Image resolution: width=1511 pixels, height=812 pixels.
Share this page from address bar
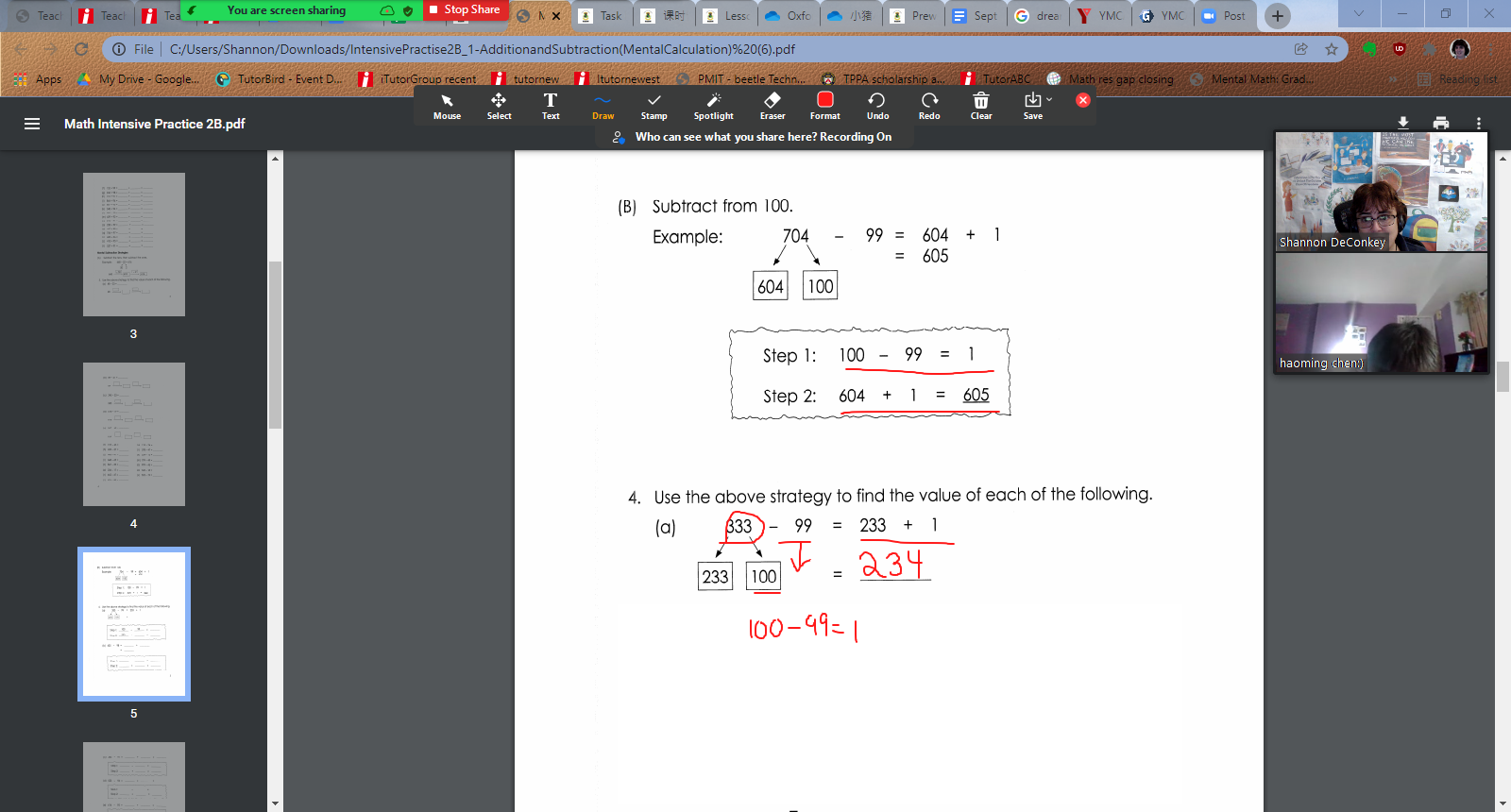(1301, 49)
